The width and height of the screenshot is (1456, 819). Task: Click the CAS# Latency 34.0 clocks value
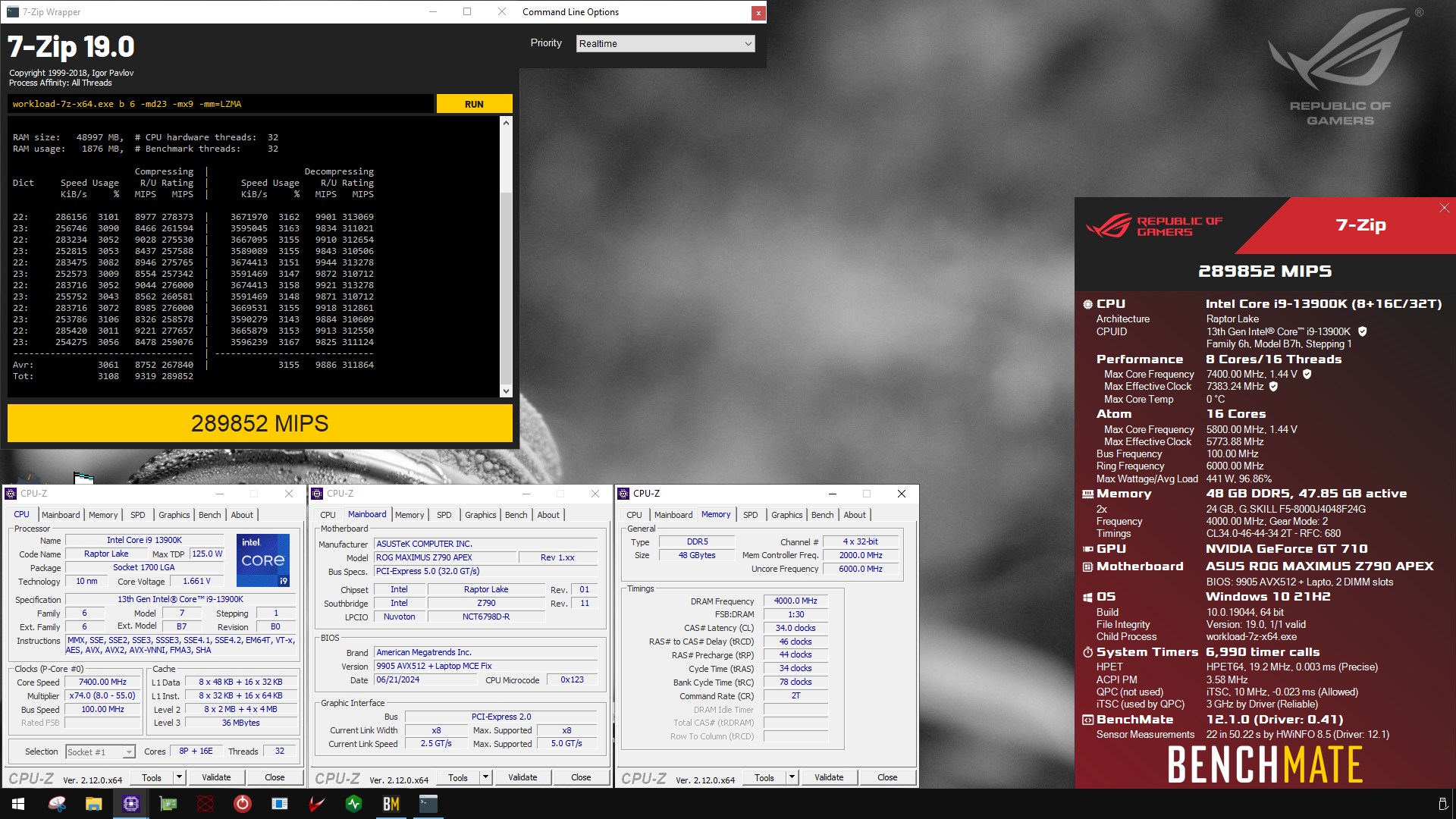click(795, 629)
